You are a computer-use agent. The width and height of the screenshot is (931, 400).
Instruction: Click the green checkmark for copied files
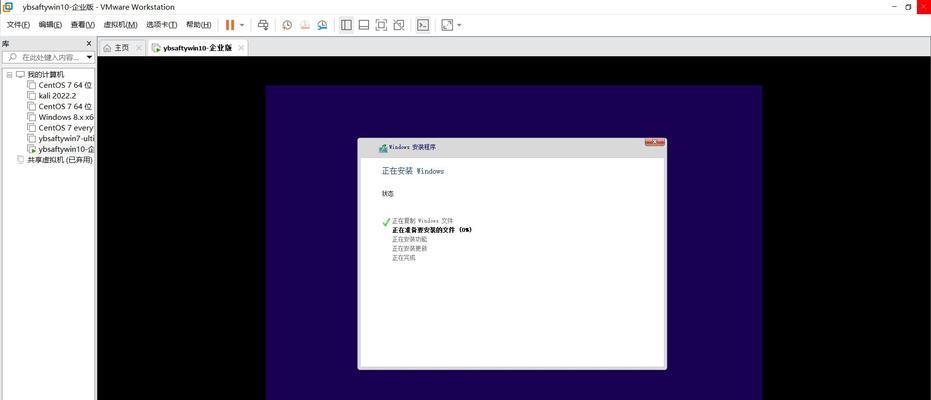click(x=386, y=222)
